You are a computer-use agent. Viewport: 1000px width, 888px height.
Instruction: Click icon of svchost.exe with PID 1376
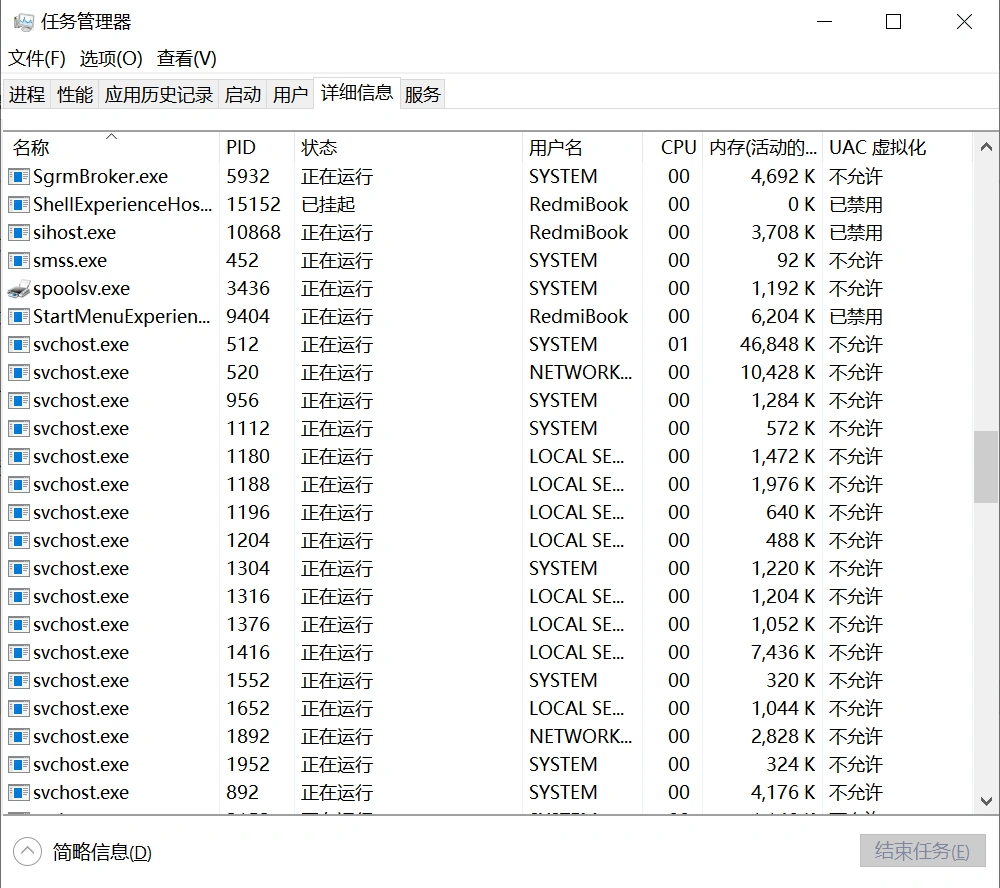[x=18, y=625]
